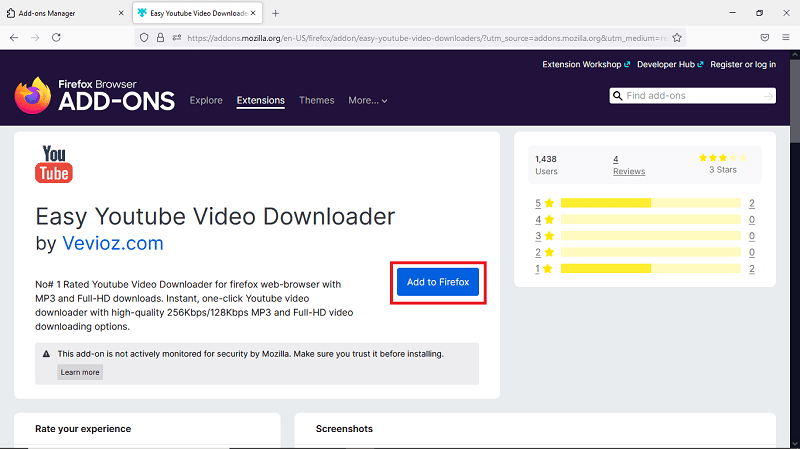Click the Easy Youtube Video Downloader heading
This screenshot has width=800, height=449.
point(215,216)
